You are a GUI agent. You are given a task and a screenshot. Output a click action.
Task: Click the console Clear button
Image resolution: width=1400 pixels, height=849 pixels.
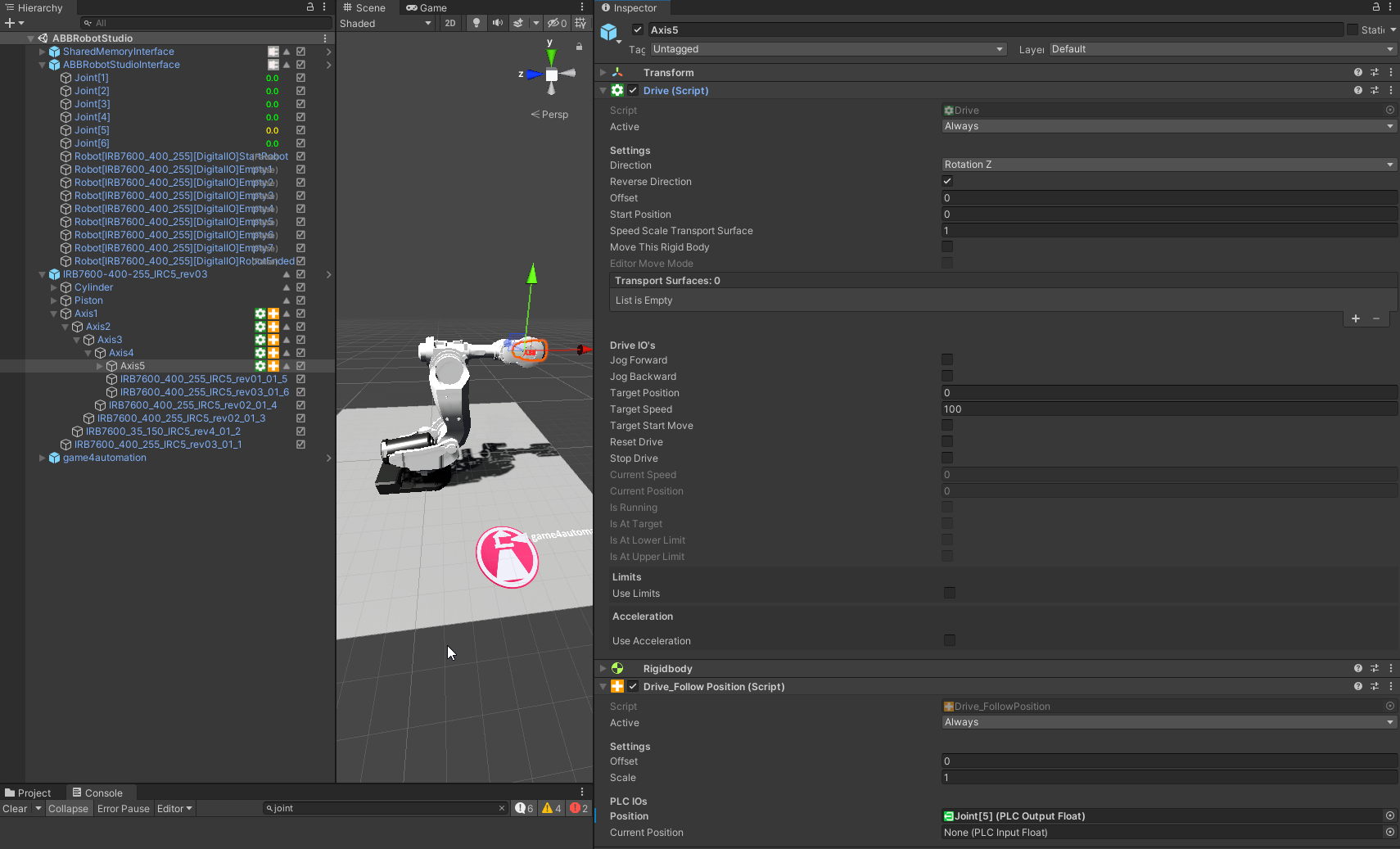[x=15, y=809]
